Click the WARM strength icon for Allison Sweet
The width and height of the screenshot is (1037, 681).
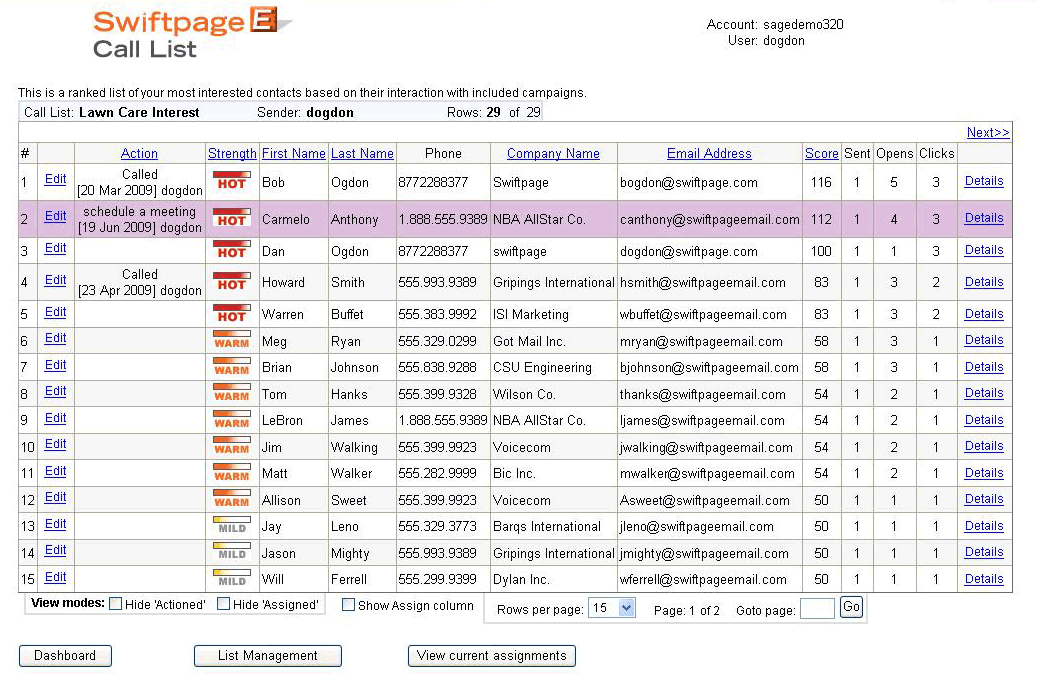(x=231, y=499)
